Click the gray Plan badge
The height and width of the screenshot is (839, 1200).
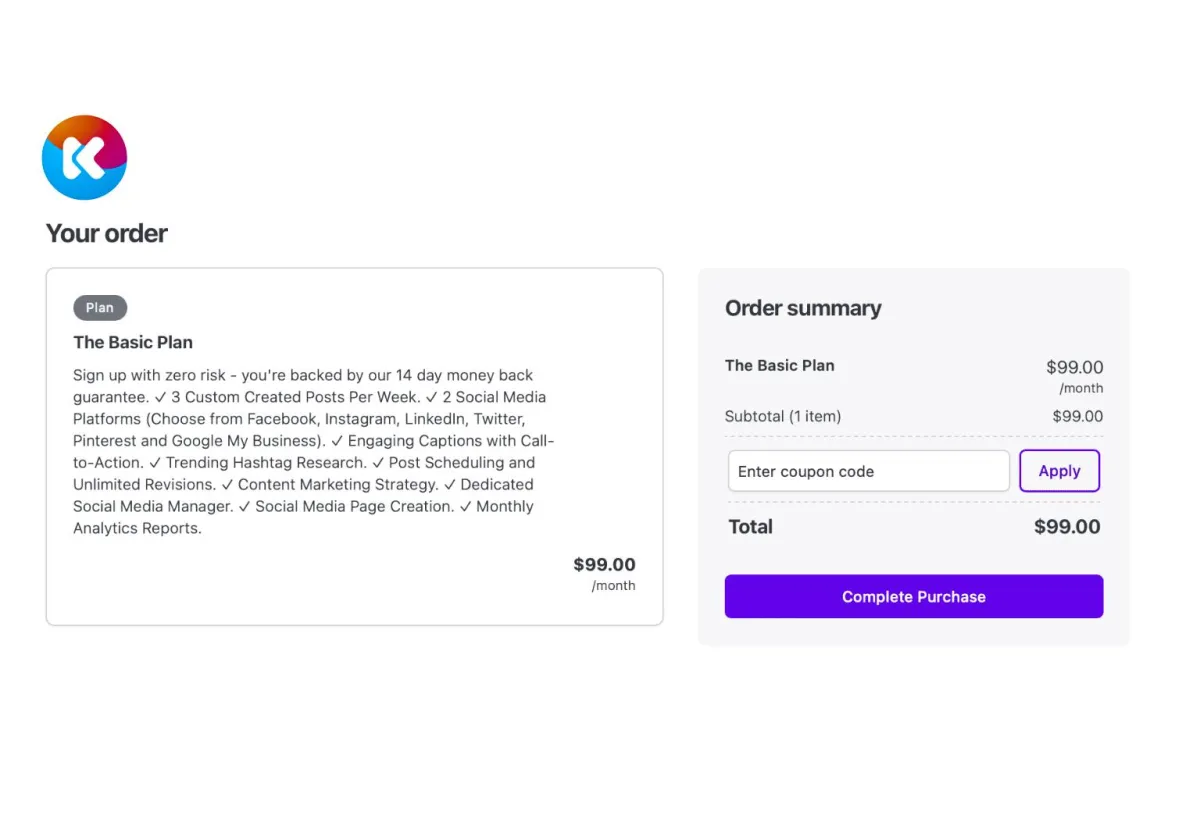[100, 308]
